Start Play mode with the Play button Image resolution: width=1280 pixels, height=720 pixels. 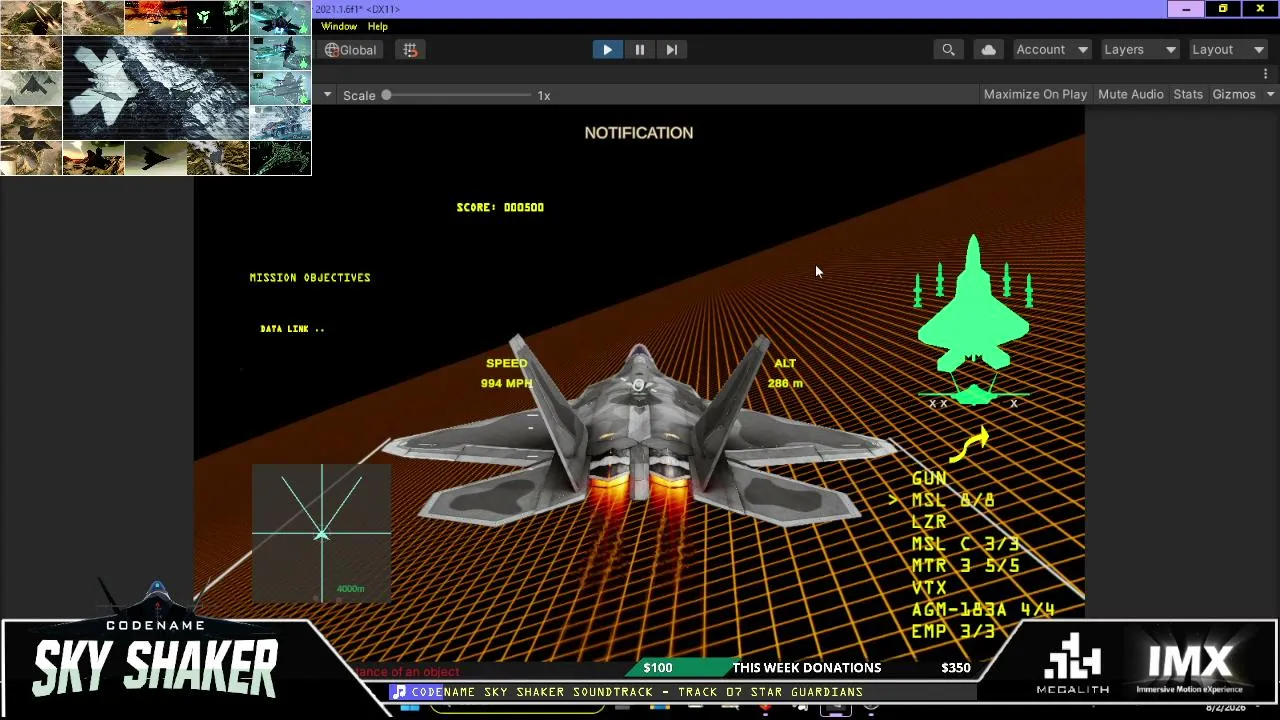607,50
